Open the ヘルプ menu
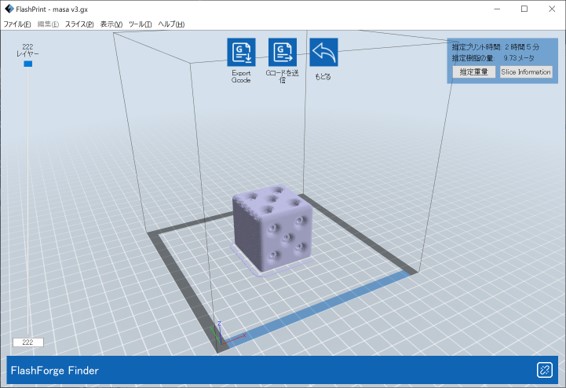Viewport: 566px width, 388px height. coord(171,24)
